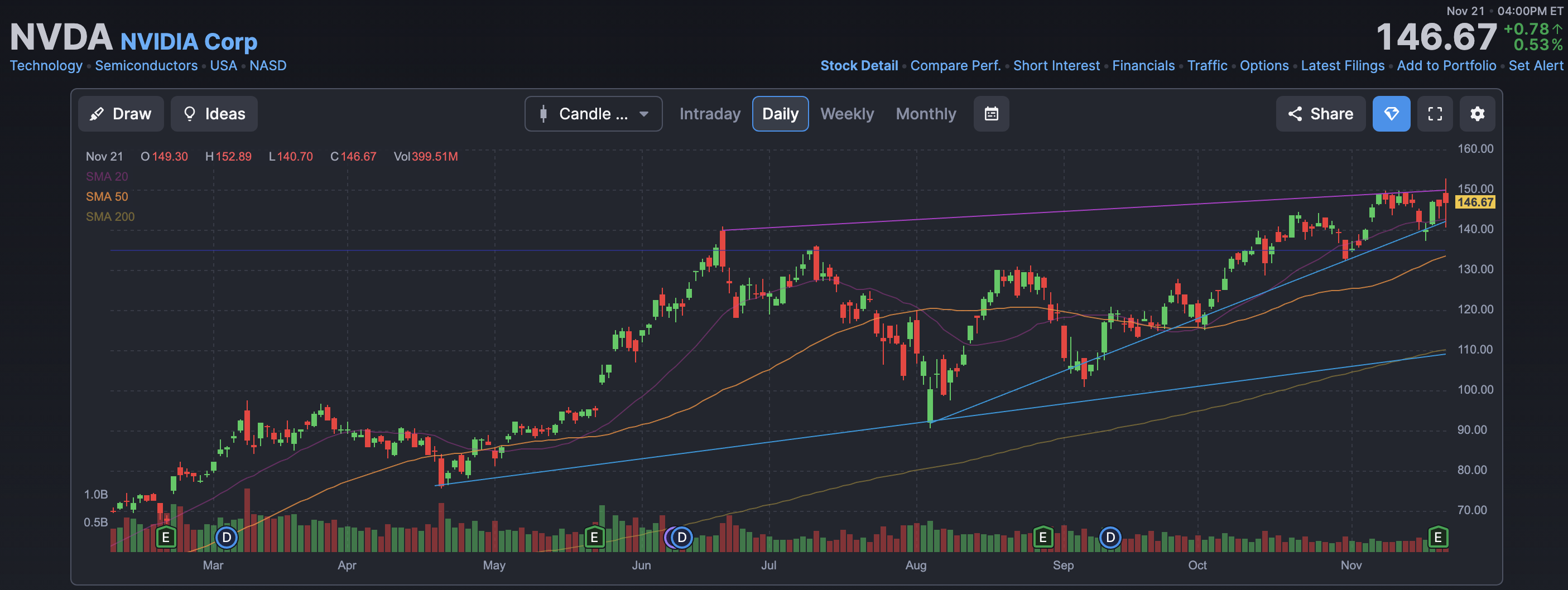This screenshot has width=1568, height=590.
Task: Open the Semiconductors industry link
Action: (x=146, y=66)
